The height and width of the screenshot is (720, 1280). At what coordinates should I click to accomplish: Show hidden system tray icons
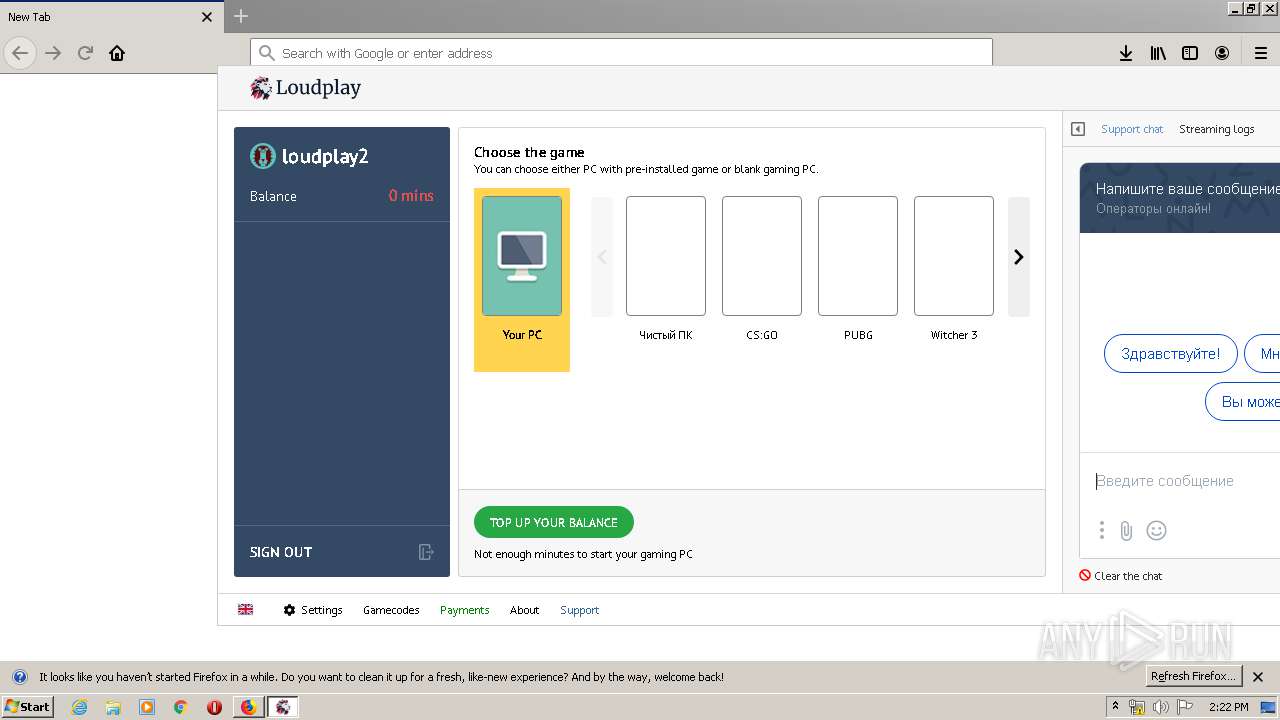point(1116,707)
